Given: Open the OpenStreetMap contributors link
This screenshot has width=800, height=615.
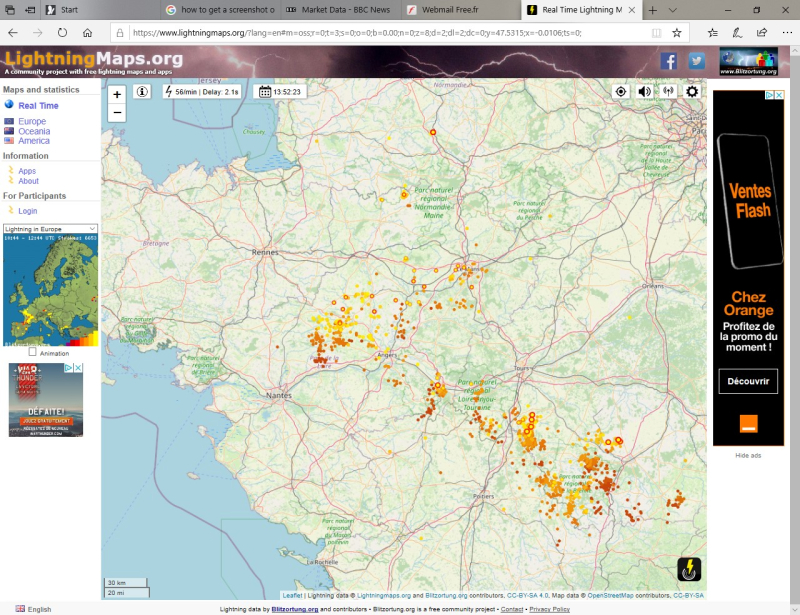Looking at the screenshot, I should pos(610,596).
